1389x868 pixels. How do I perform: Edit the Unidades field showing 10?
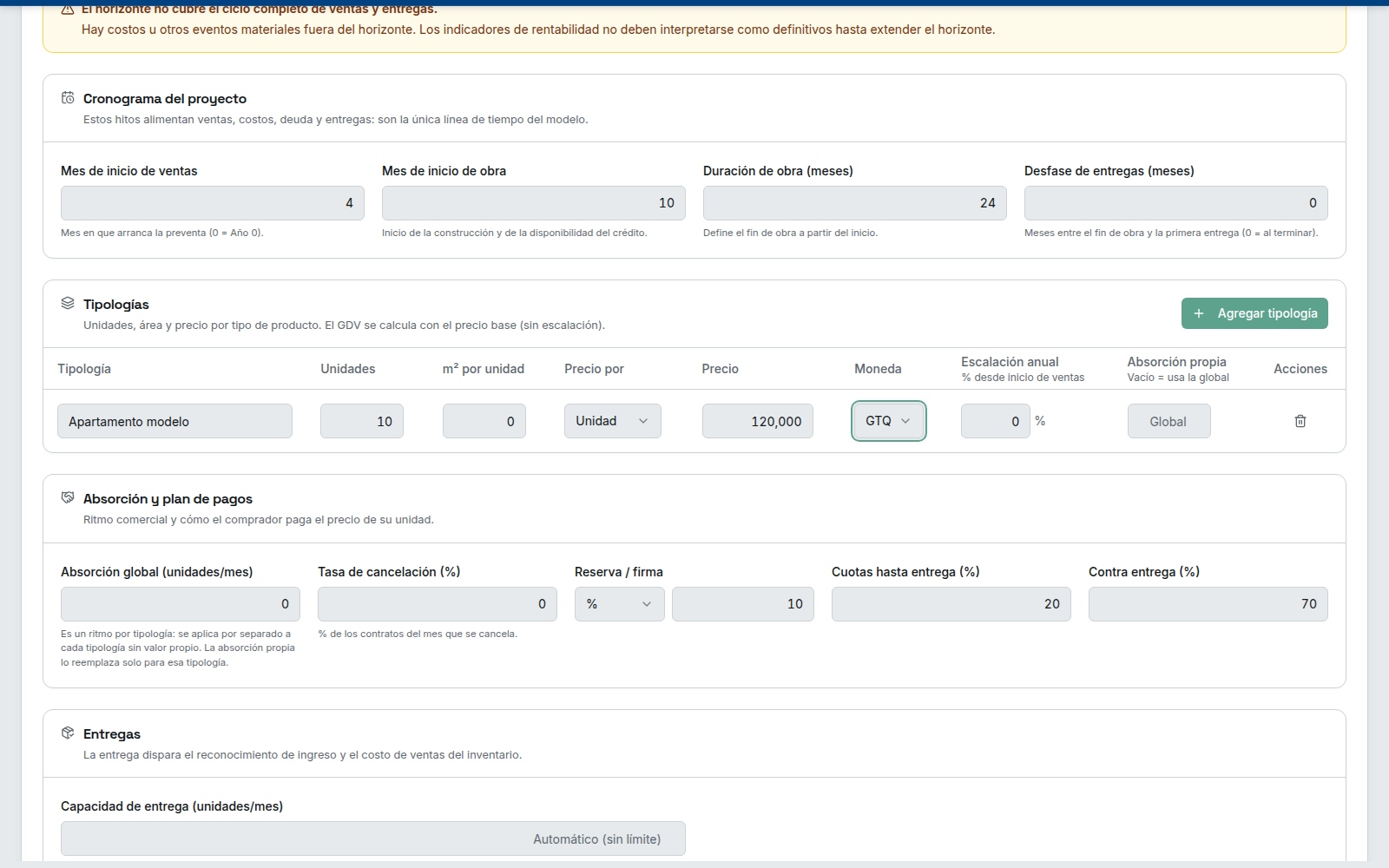tap(362, 421)
